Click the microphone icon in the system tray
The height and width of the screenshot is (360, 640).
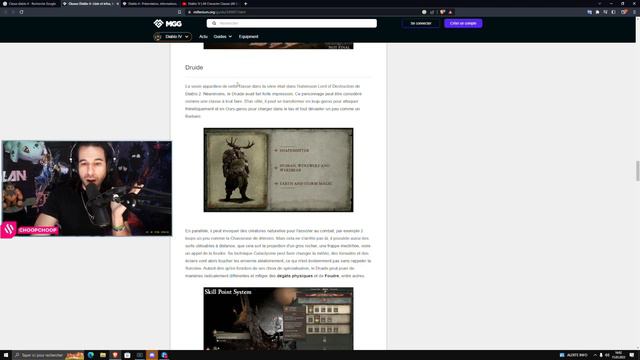601,355
